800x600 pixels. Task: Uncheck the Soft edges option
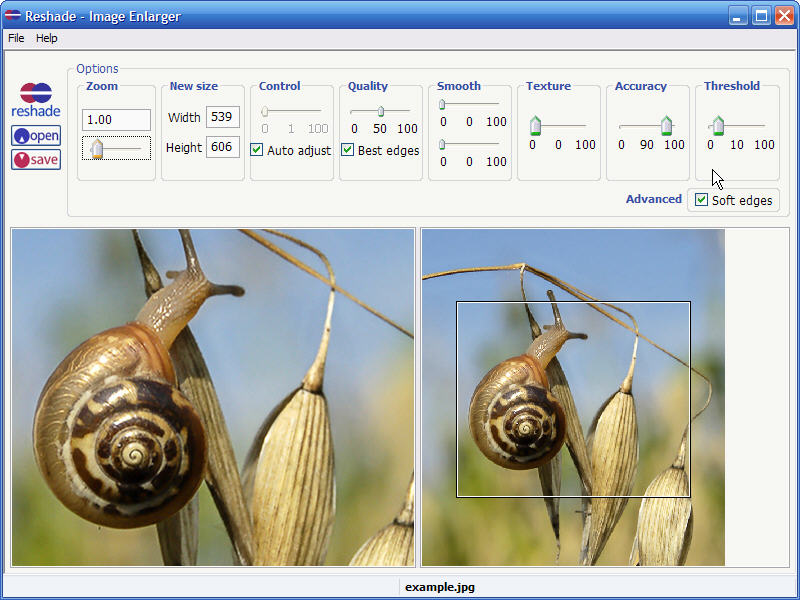tap(701, 200)
